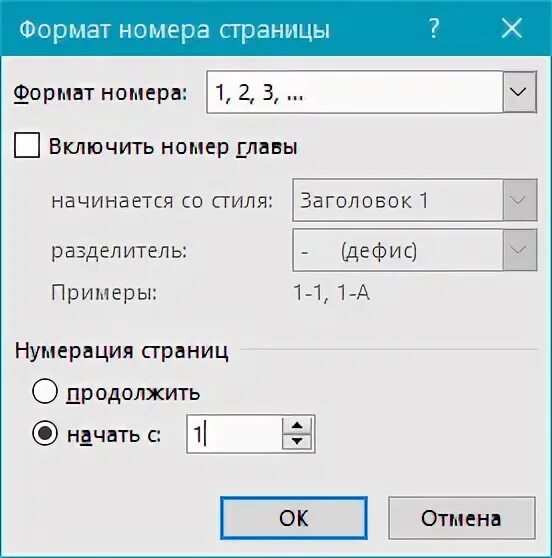Viewport: 552px width, 558px height.
Task: Expand the разделитель (дефис) dropdown arrow
Action: 519,250
